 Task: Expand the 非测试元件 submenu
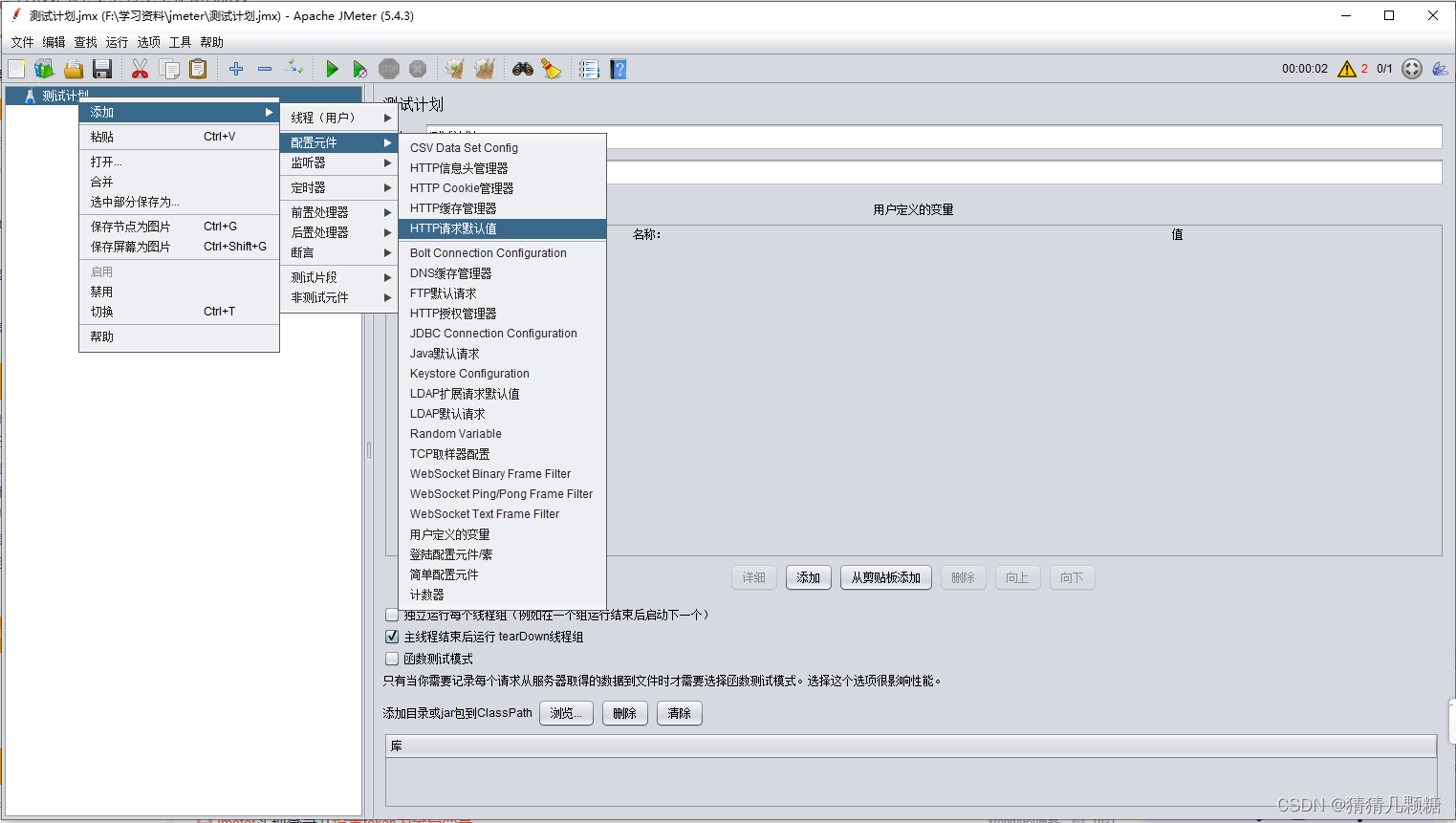click(340, 297)
